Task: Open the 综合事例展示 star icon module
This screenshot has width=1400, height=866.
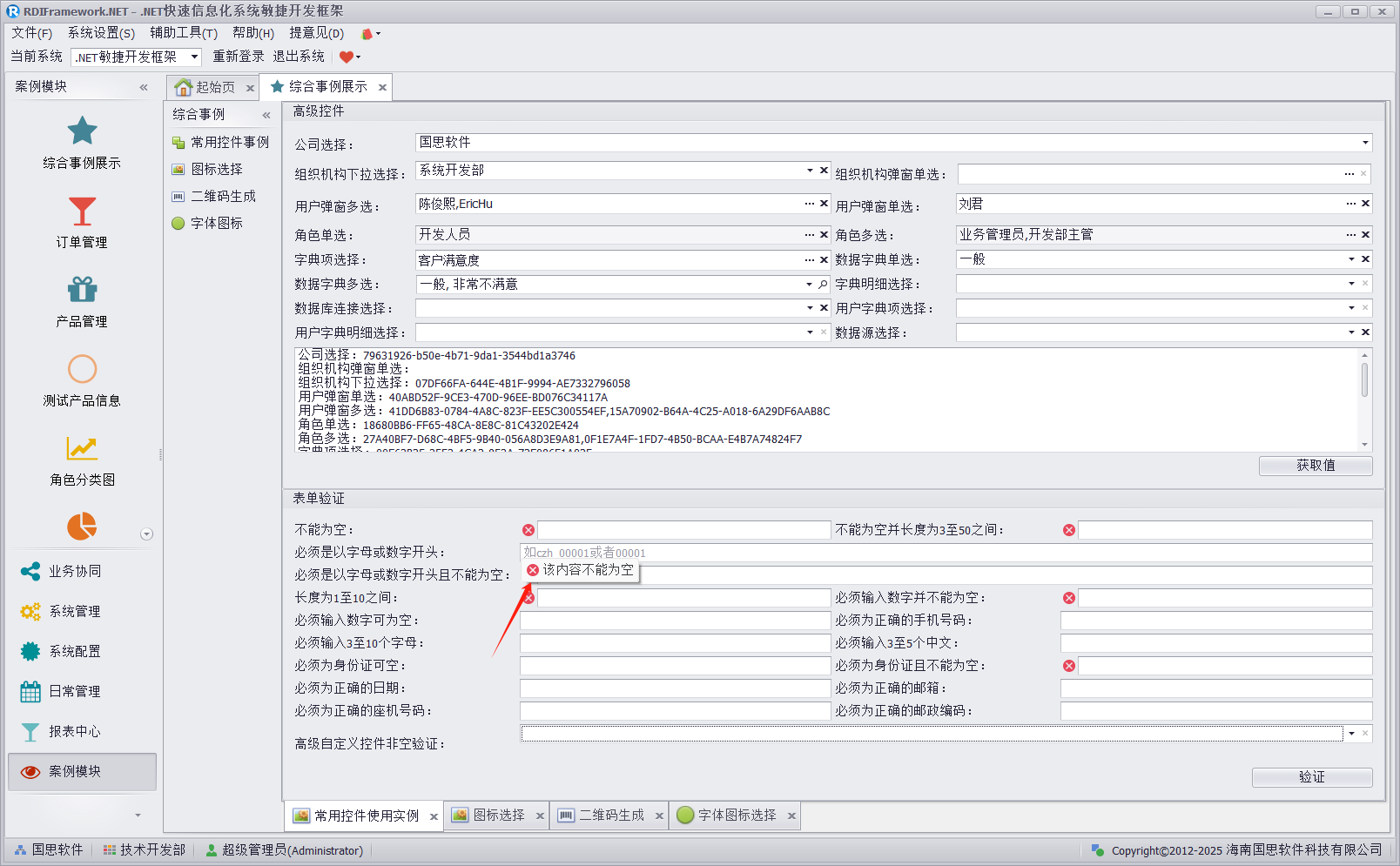Action: tap(82, 132)
